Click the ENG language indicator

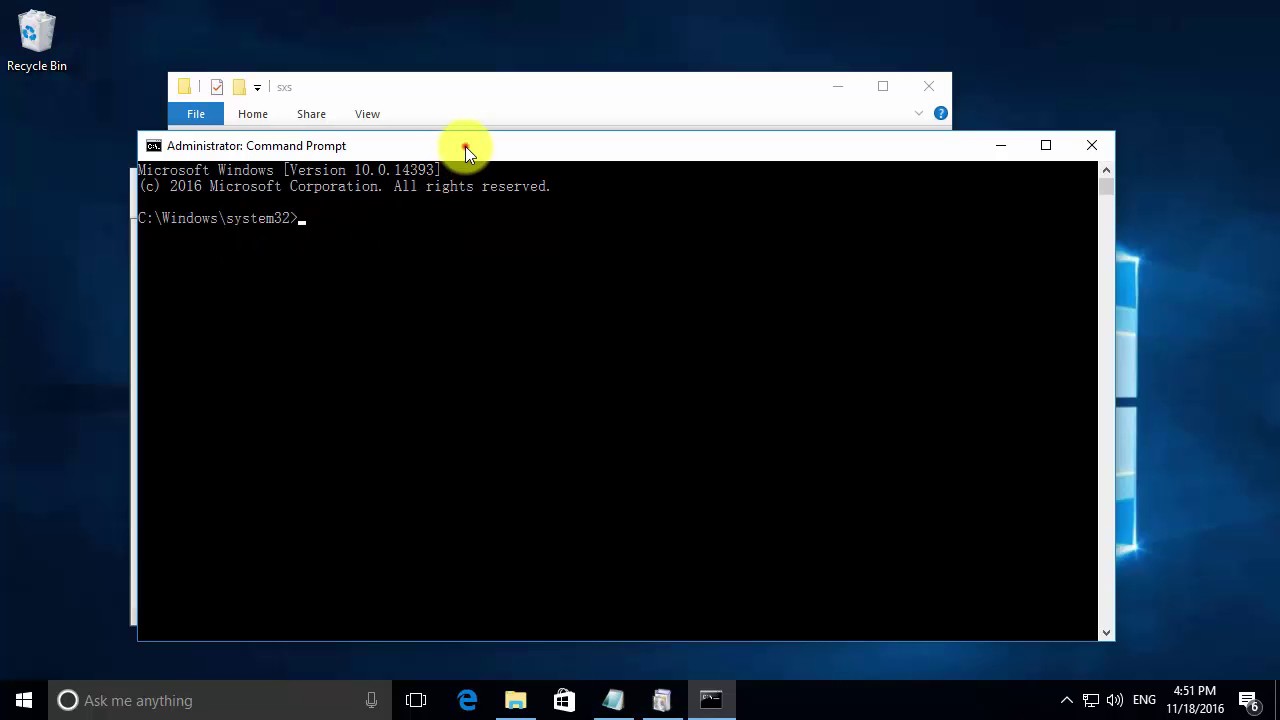click(x=1145, y=700)
